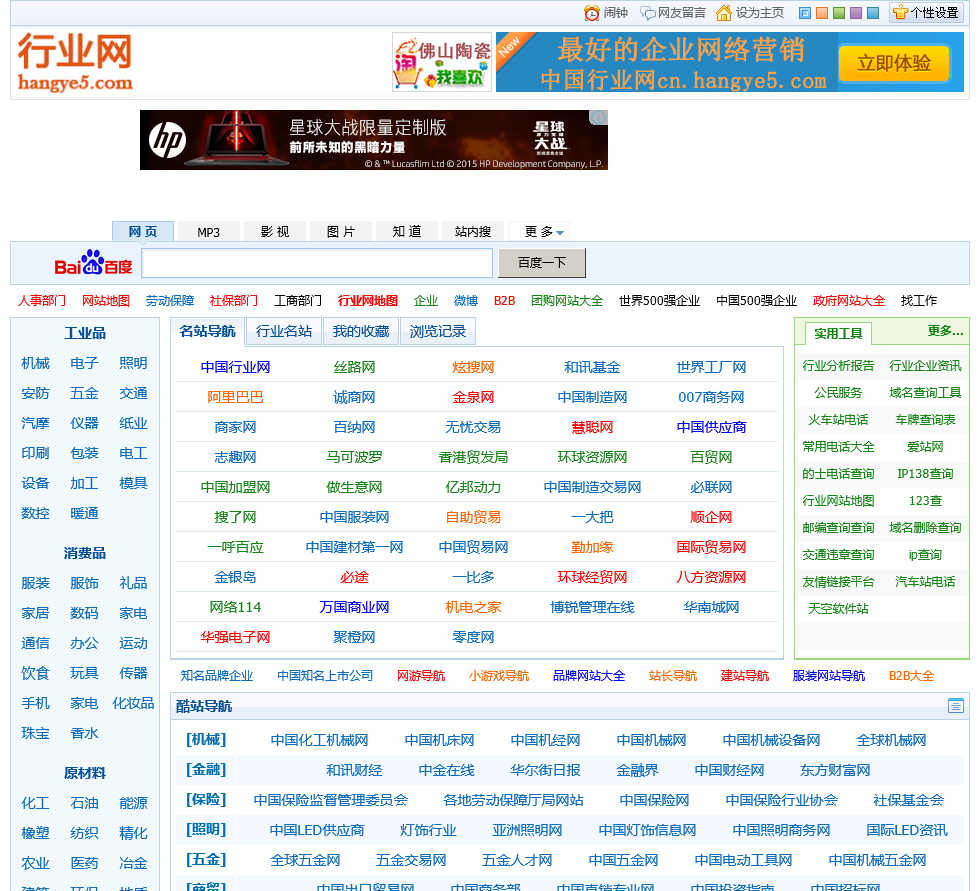The width and height of the screenshot is (980, 891).
Task: Open the 品牌网站大全 link
Action: point(589,675)
